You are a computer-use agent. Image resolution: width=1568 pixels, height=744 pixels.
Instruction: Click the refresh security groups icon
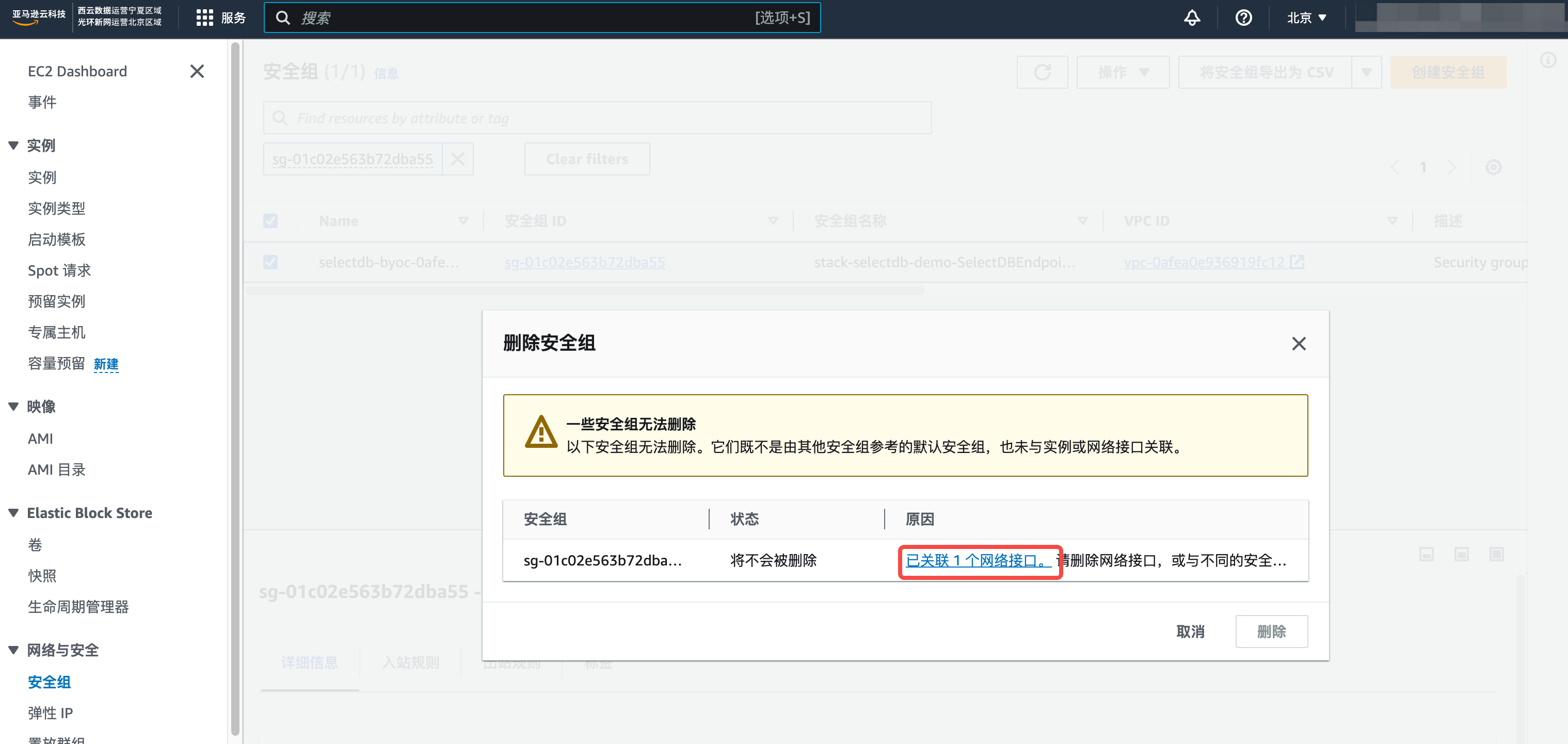pos(1042,72)
